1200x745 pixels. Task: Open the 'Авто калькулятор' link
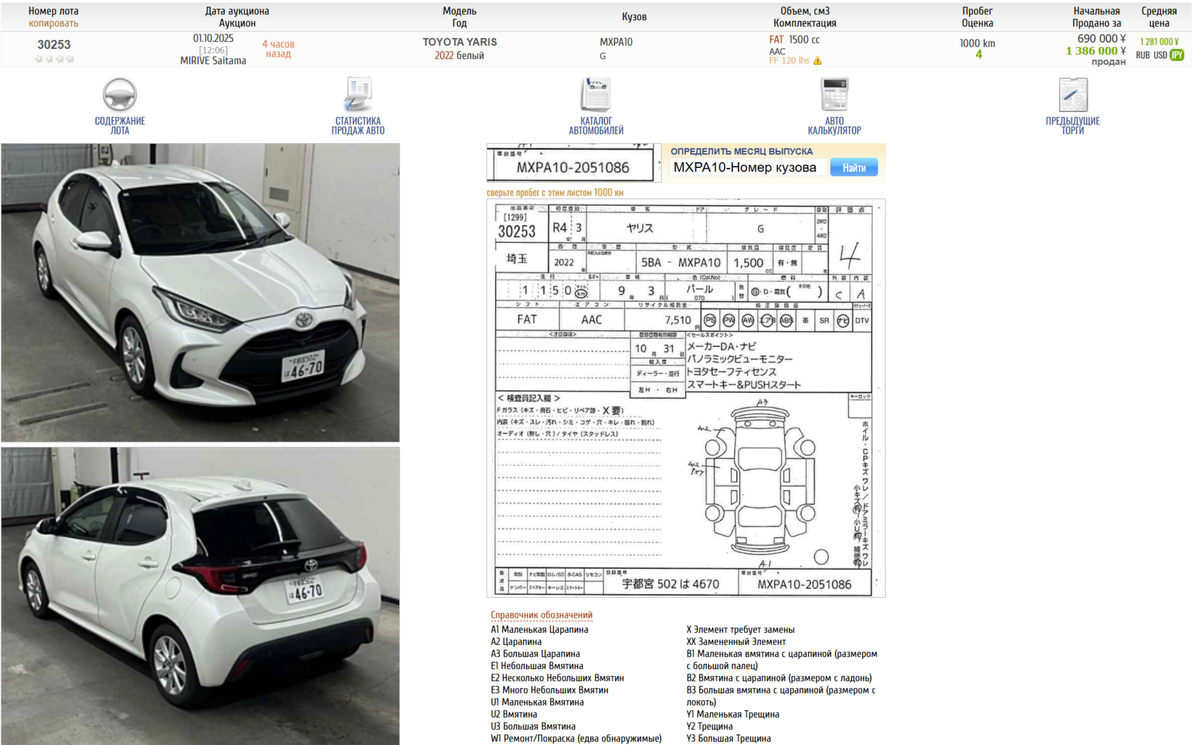pyautogui.click(x=834, y=126)
